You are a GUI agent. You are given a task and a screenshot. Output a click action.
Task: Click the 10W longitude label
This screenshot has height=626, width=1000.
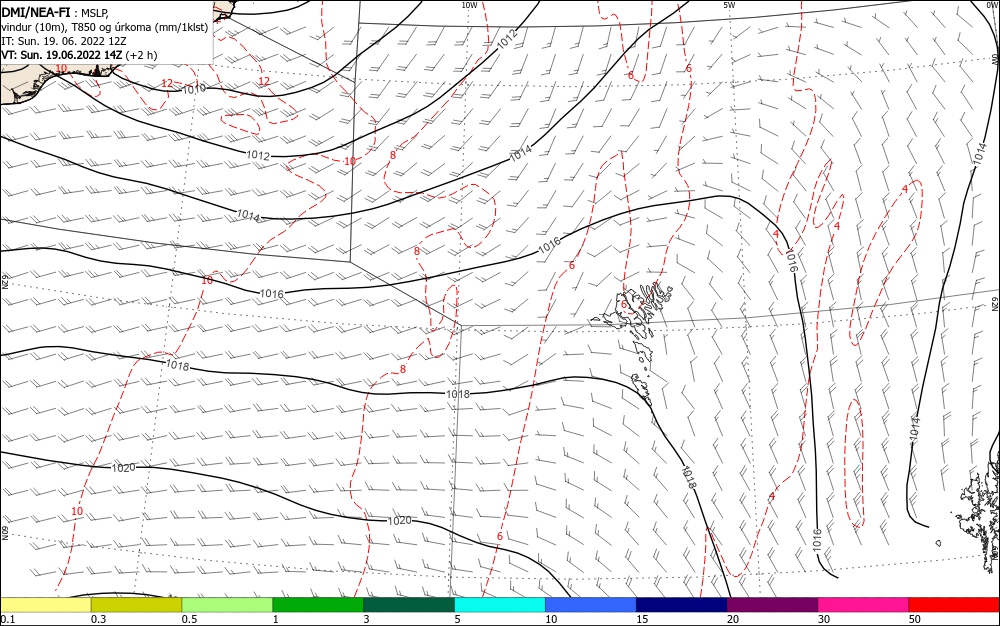[469, 5]
